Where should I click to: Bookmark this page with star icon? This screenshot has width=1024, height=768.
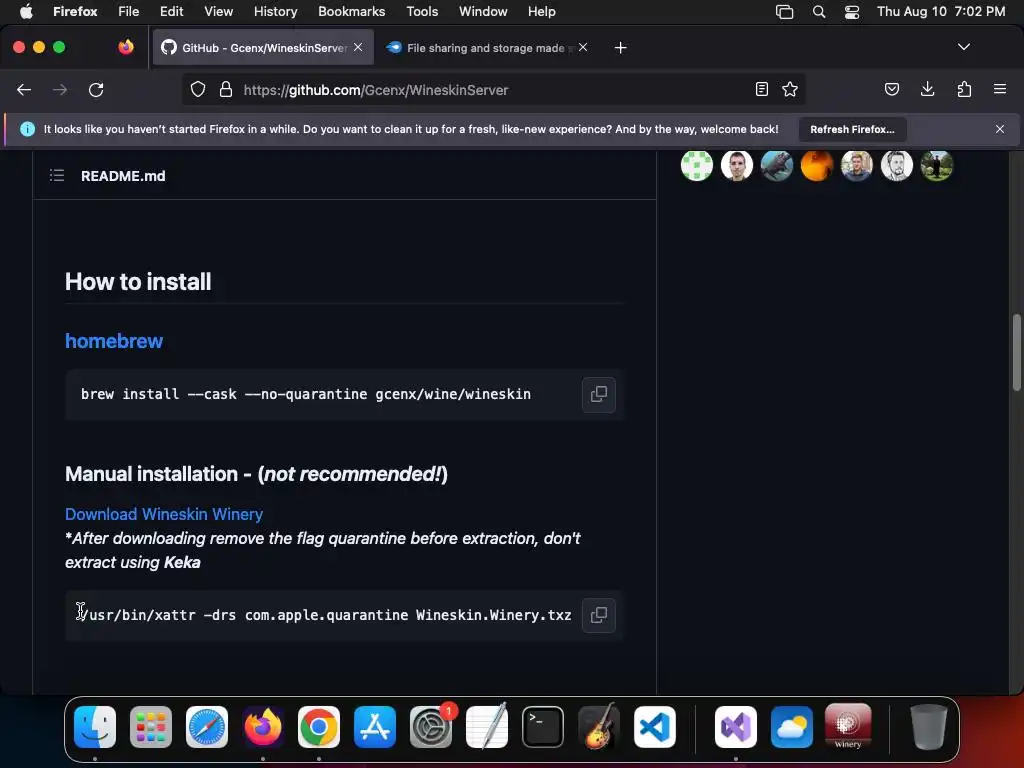tap(790, 89)
